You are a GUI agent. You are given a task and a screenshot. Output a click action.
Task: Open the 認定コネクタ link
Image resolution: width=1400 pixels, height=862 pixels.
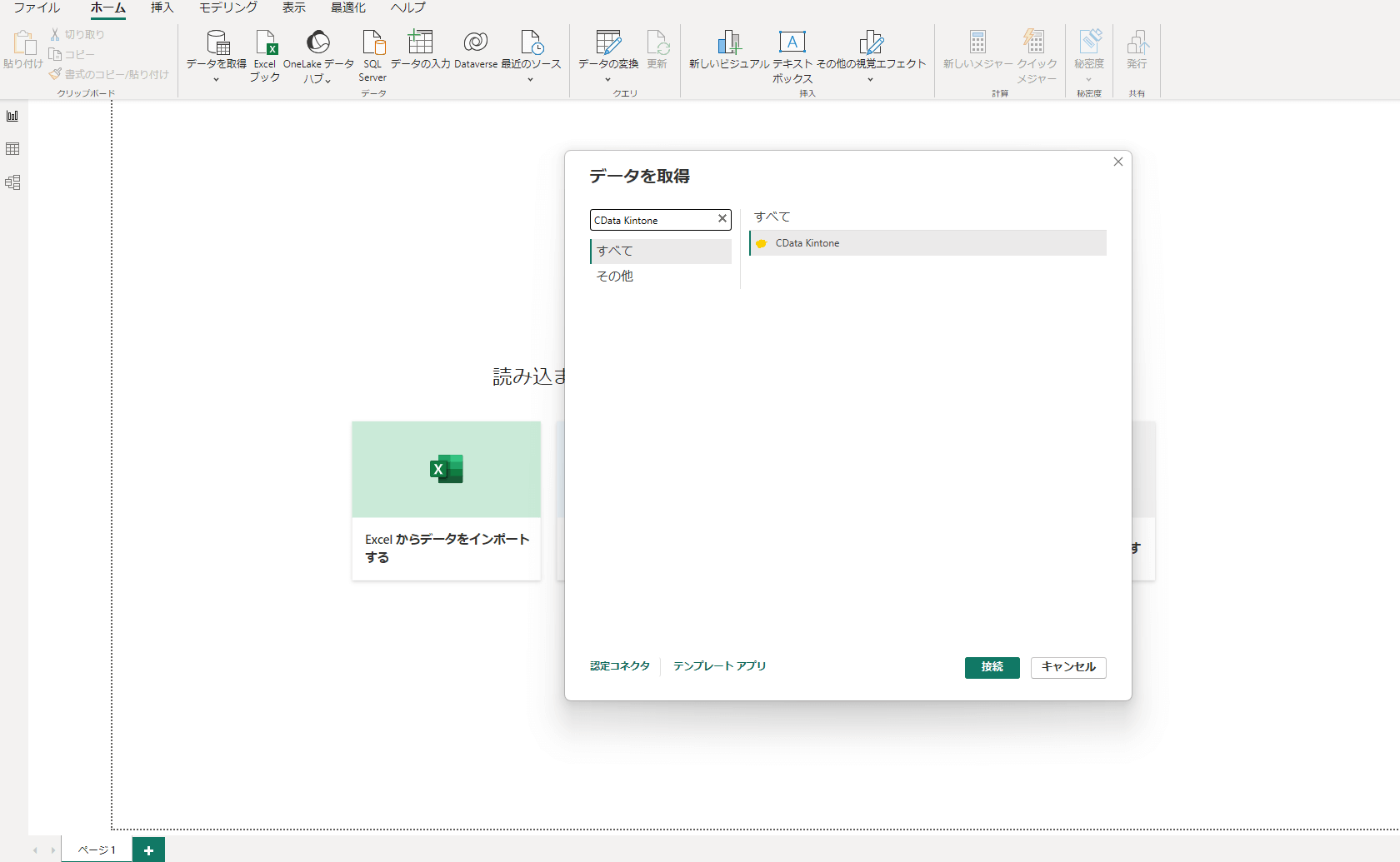coord(619,666)
